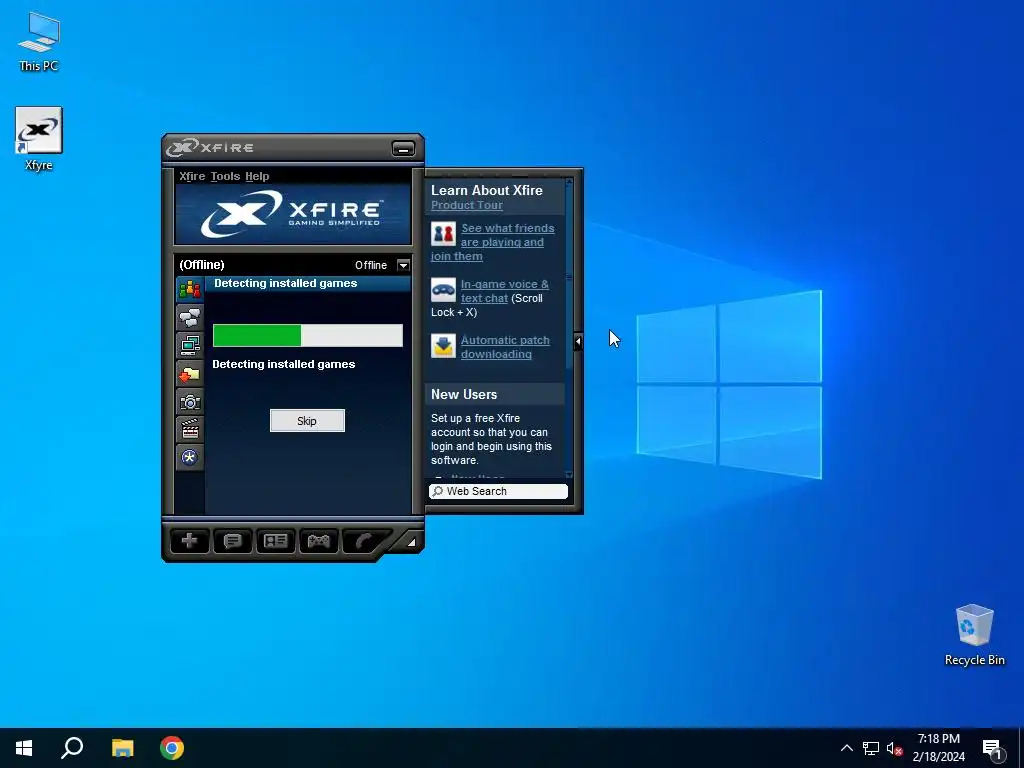Viewport: 1024px width, 768px height.
Task: Click the network tray icon
Action: pos(871,748)
